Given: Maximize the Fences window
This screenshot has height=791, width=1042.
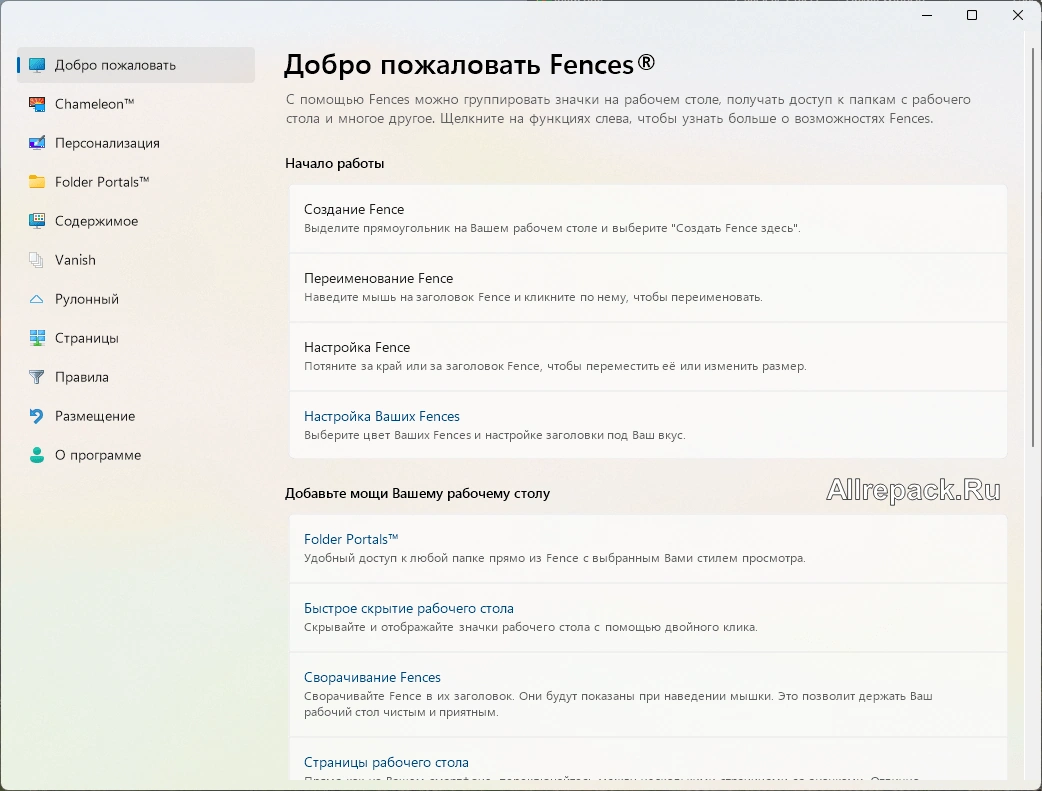Looking at the screenshot, I should [972, 15].
